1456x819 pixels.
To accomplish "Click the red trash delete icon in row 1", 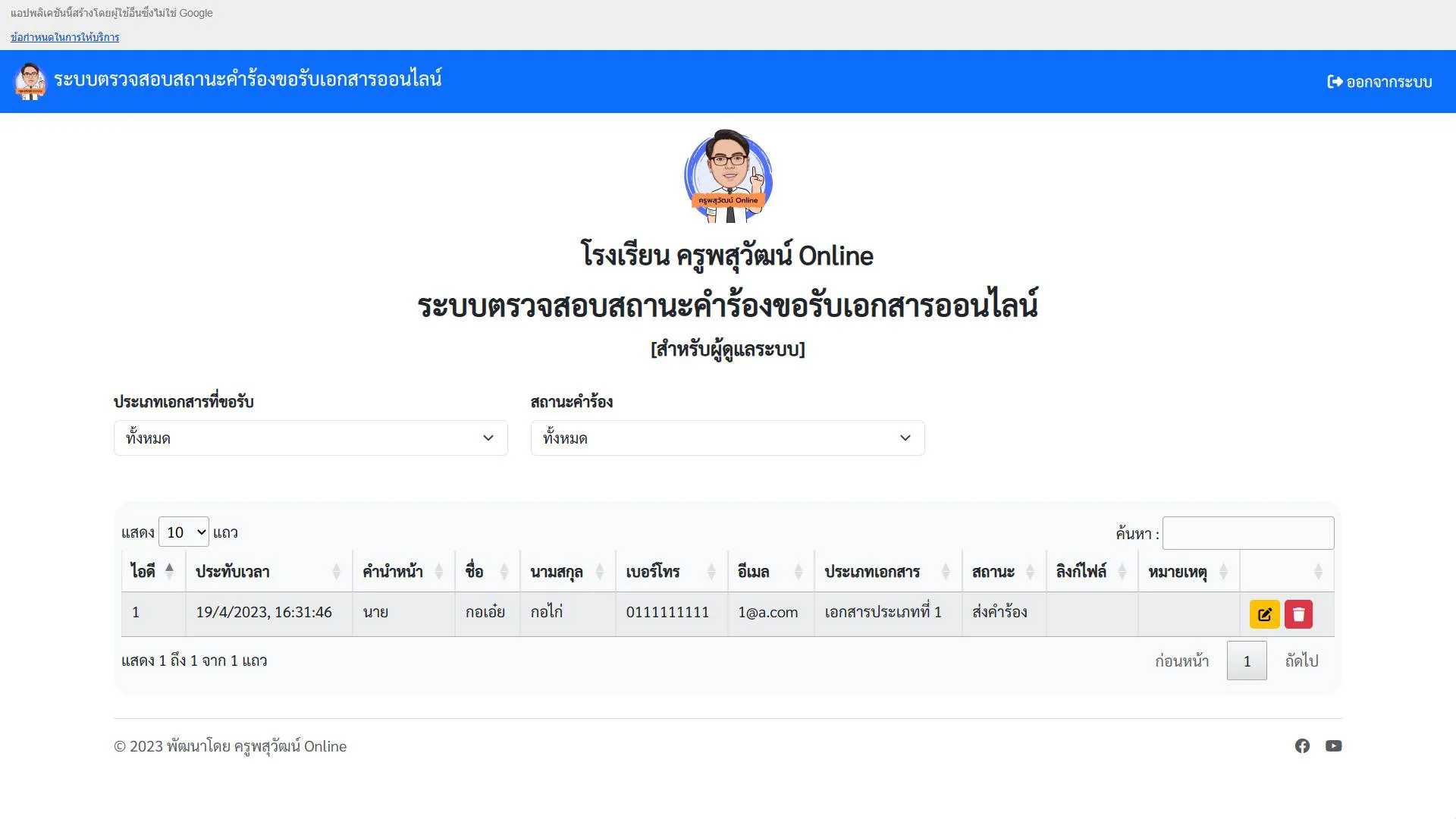I will 1298,614.
